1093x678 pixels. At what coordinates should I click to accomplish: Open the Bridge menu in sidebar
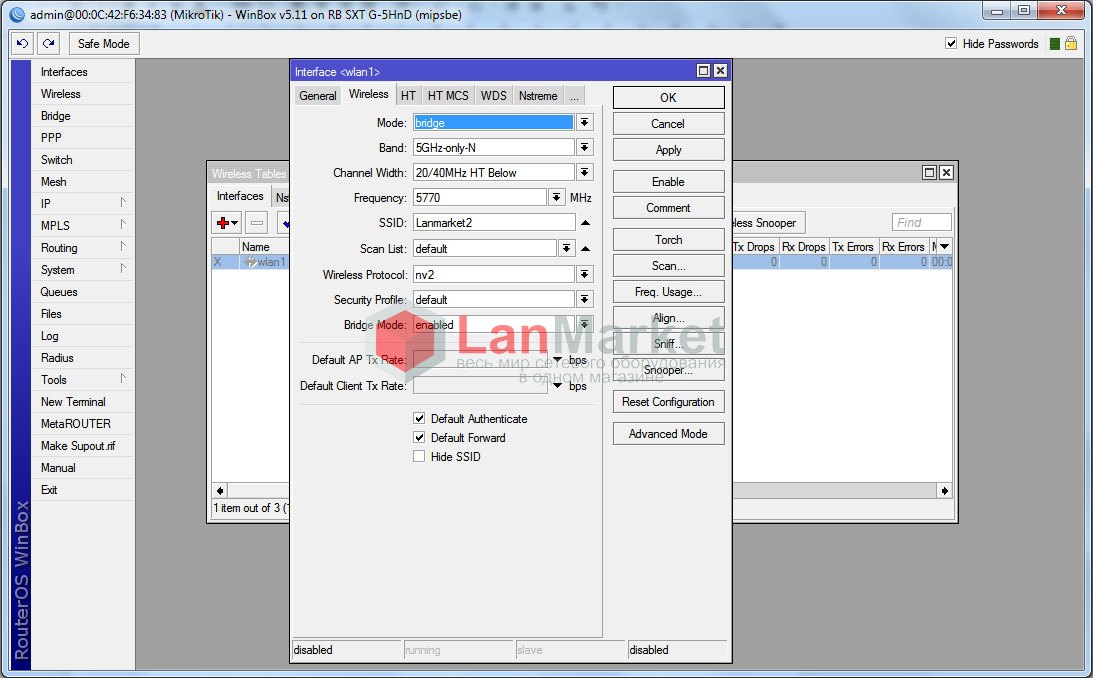point(56,116)
